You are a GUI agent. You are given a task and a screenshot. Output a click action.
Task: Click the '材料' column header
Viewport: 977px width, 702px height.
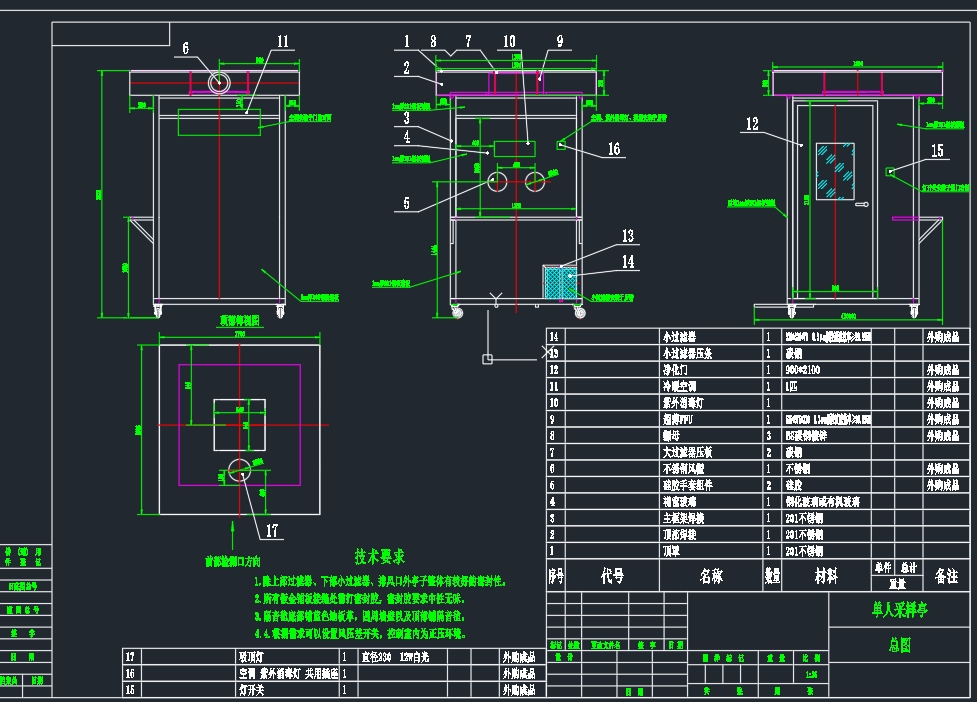(x=826, y=576)
